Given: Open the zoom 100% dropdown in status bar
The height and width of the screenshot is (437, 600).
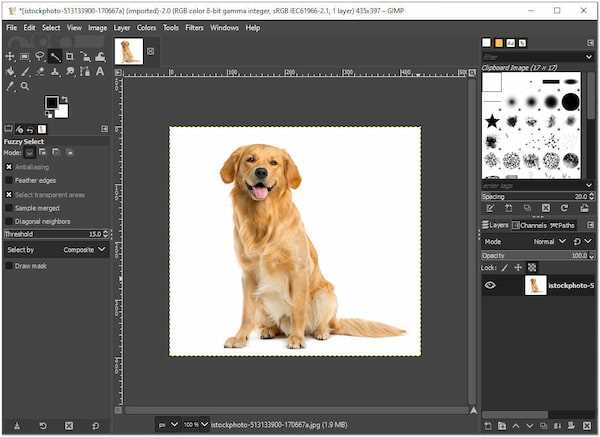Looking at the screenshot, I should 196,424.
